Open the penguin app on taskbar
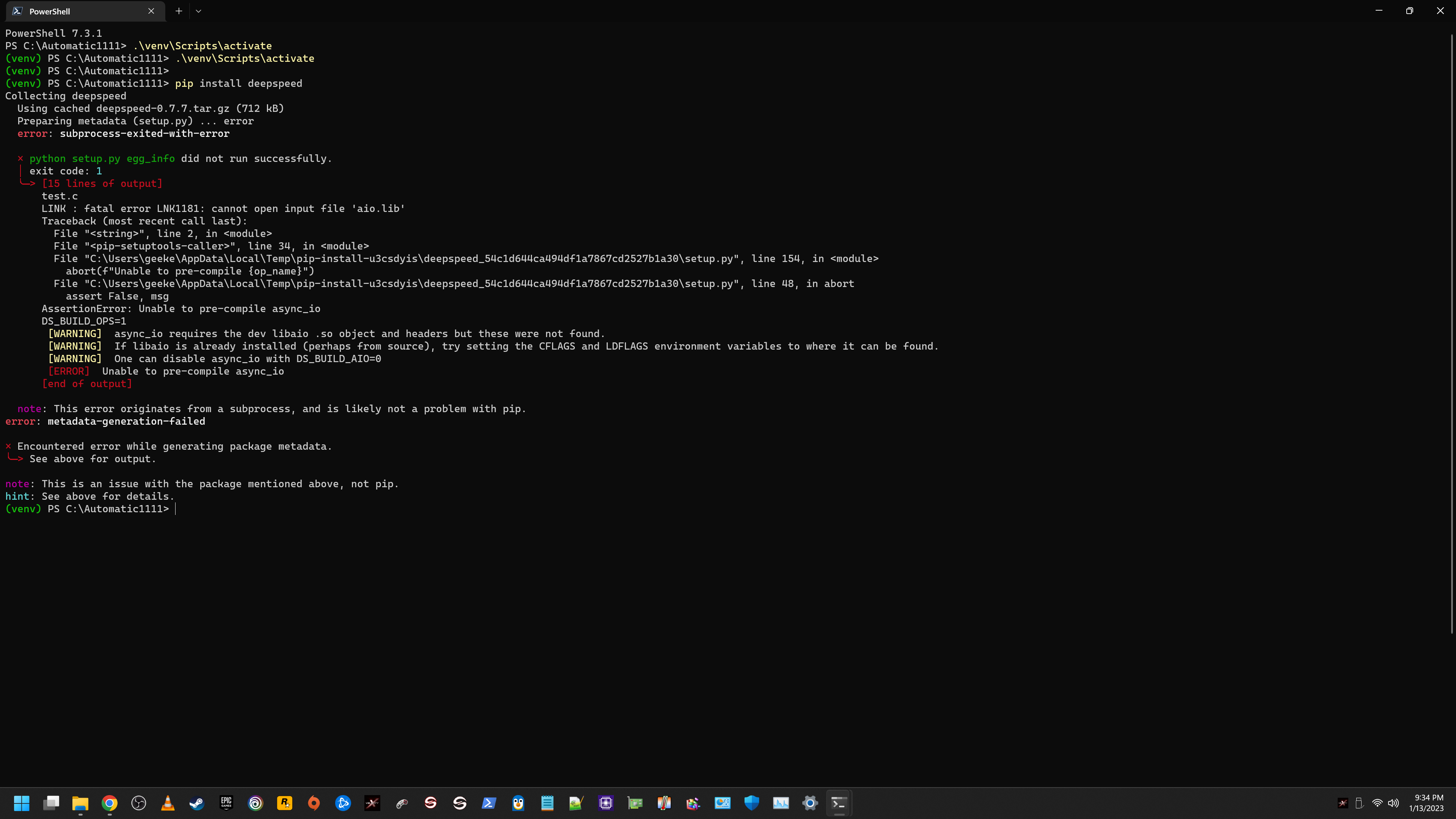Image resolution: width=1456 pixels, height=819 pixels. pyautogui.click(x=518, y=803)
